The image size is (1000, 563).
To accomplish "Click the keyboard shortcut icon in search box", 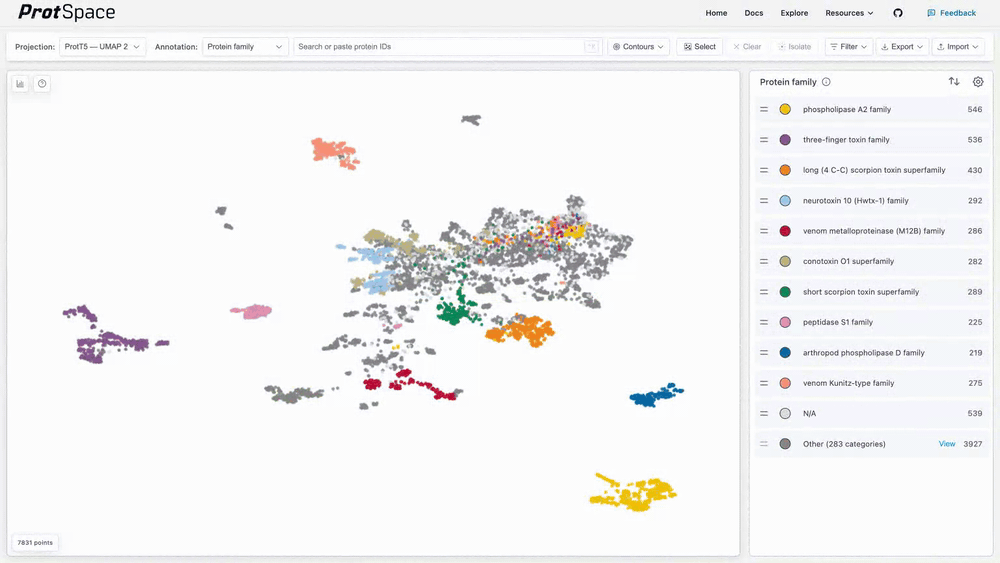I will point(591,47).
